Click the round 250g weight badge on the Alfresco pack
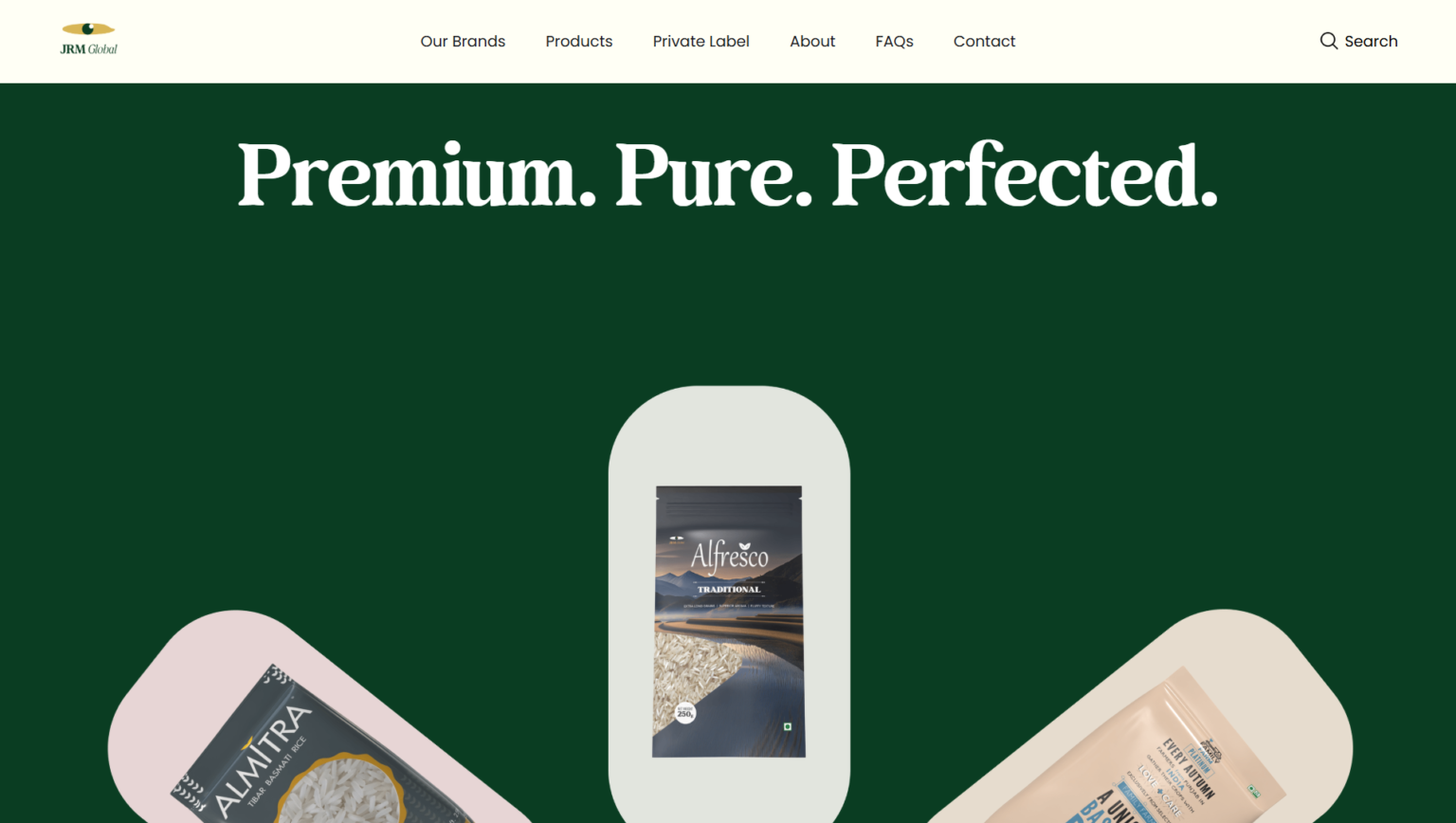Viewport: 1456px width, 823px height. [685, 712]
